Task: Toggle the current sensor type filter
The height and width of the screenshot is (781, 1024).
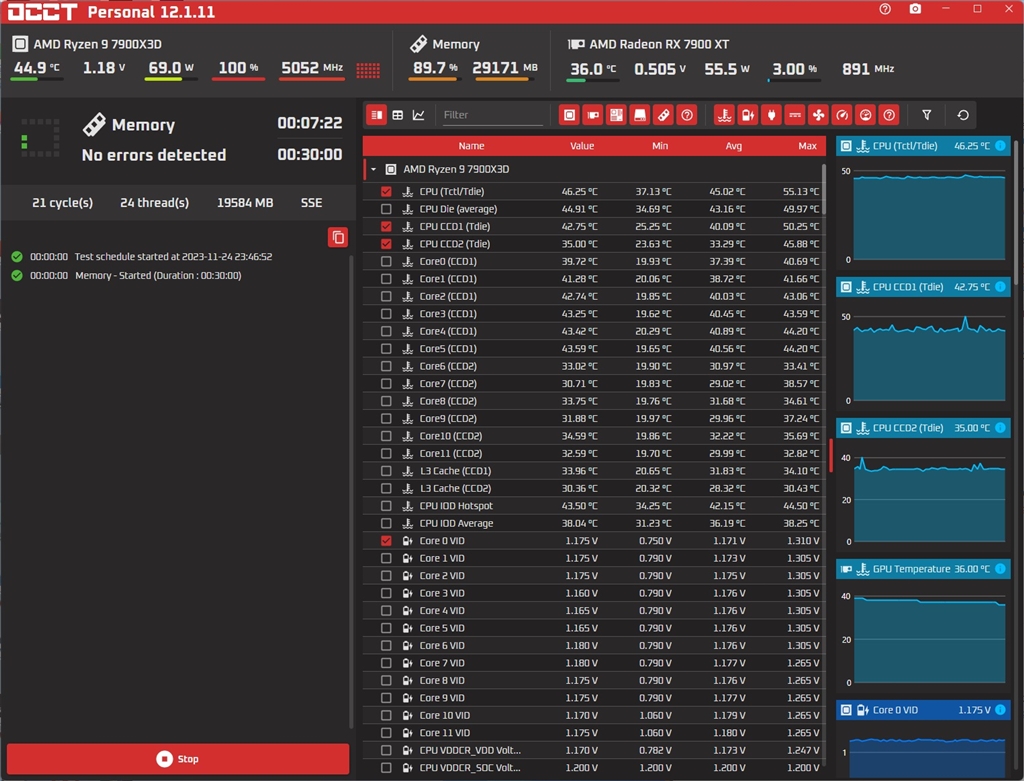Action: click(795, 115)
